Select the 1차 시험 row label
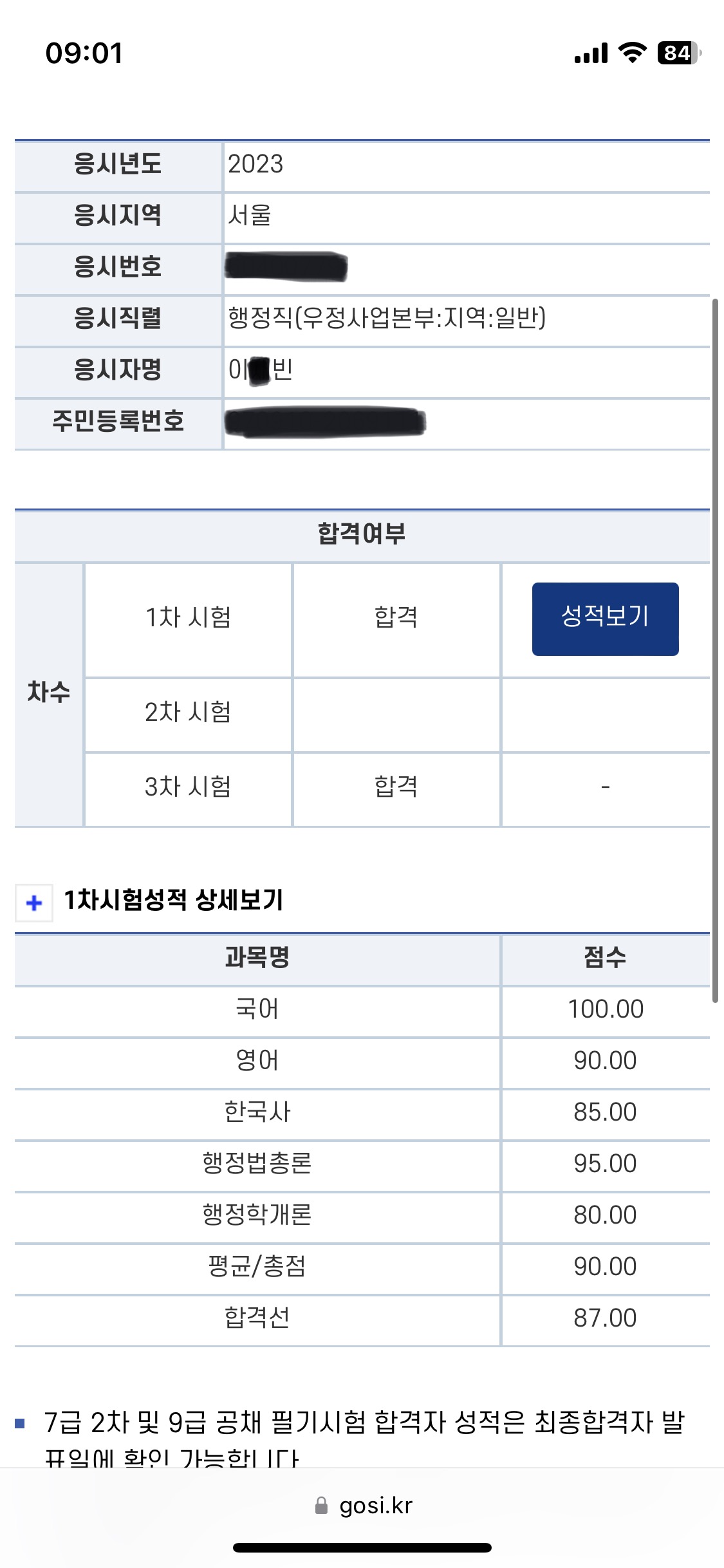The width and height of the screenshot is (724, 1568). click(x=188, y=618)
